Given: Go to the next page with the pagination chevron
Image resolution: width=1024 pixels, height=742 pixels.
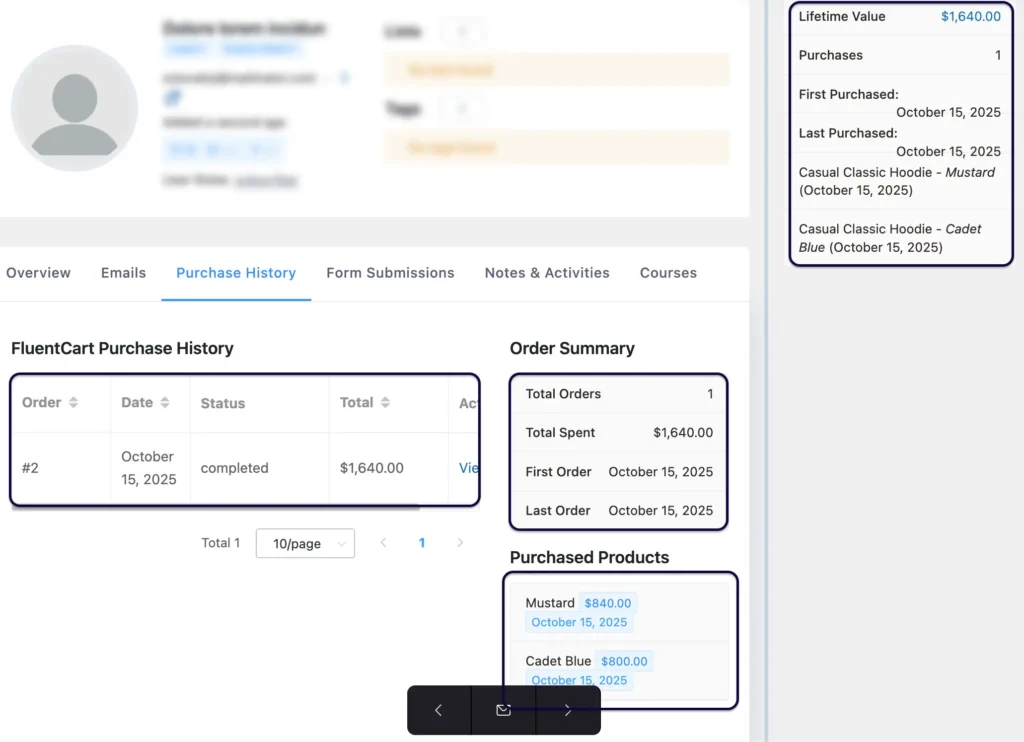Looking at the screenshot, I should pyautogui.click(x=460, y=543).
